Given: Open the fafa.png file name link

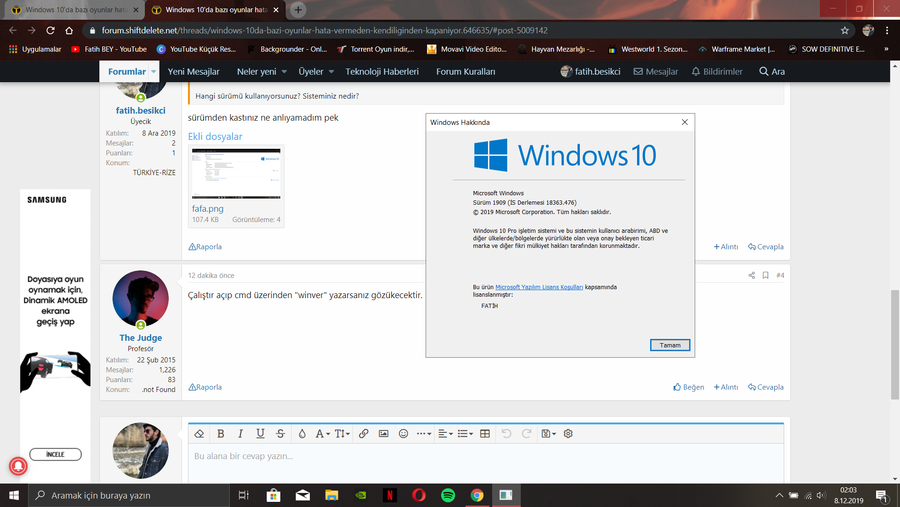Looking at the screenshot, I should coord(208,209).
